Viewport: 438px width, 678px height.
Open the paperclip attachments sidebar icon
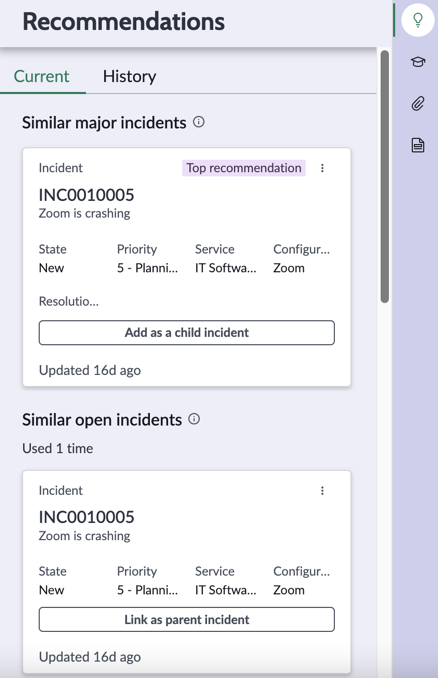[418, 103]
